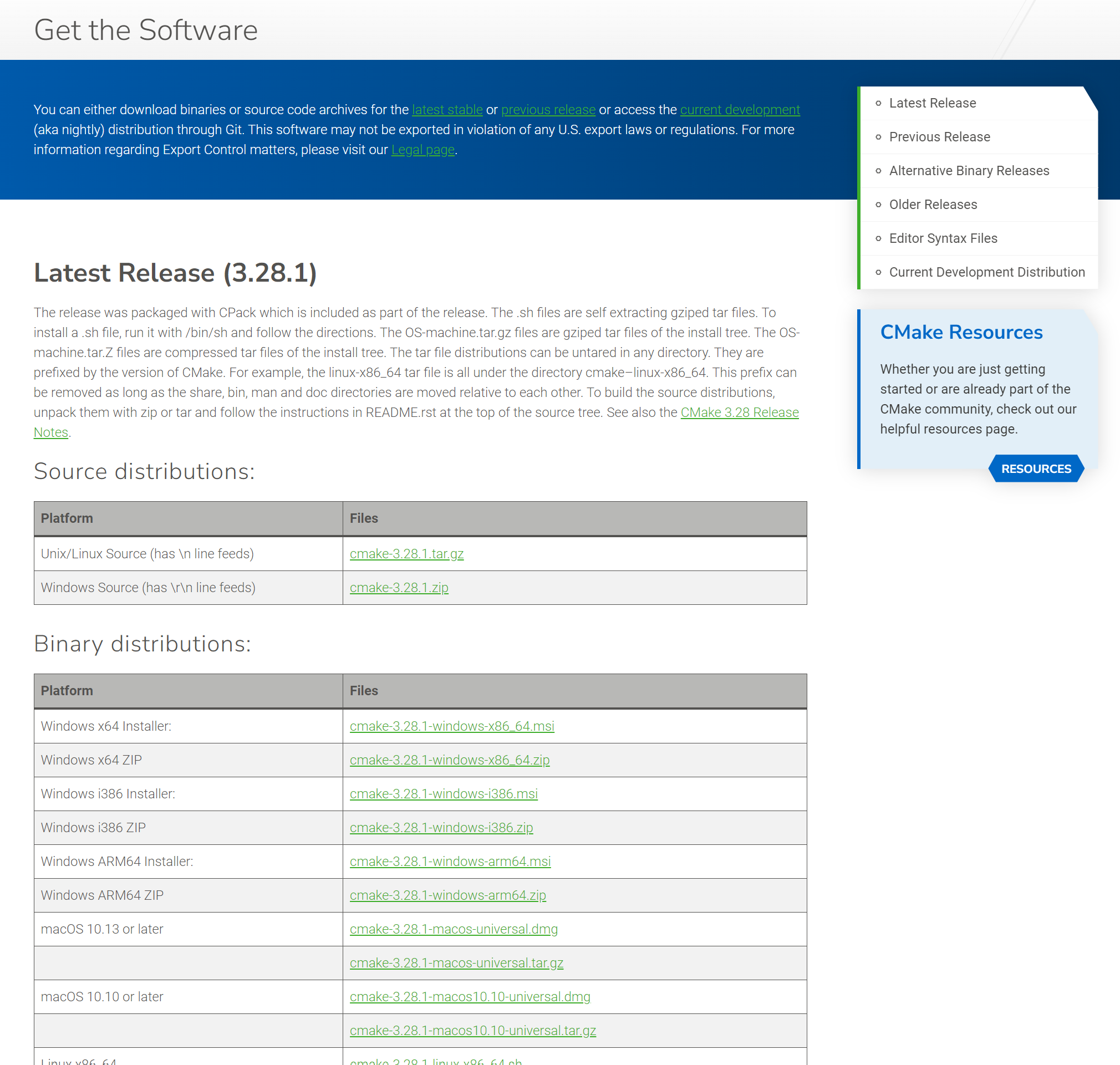Image resolution: width=1120 pixels, height=1065 pixels.
Task: Click 'Windows i386 ZIP' cell
Action: click(x=188, y=828)
